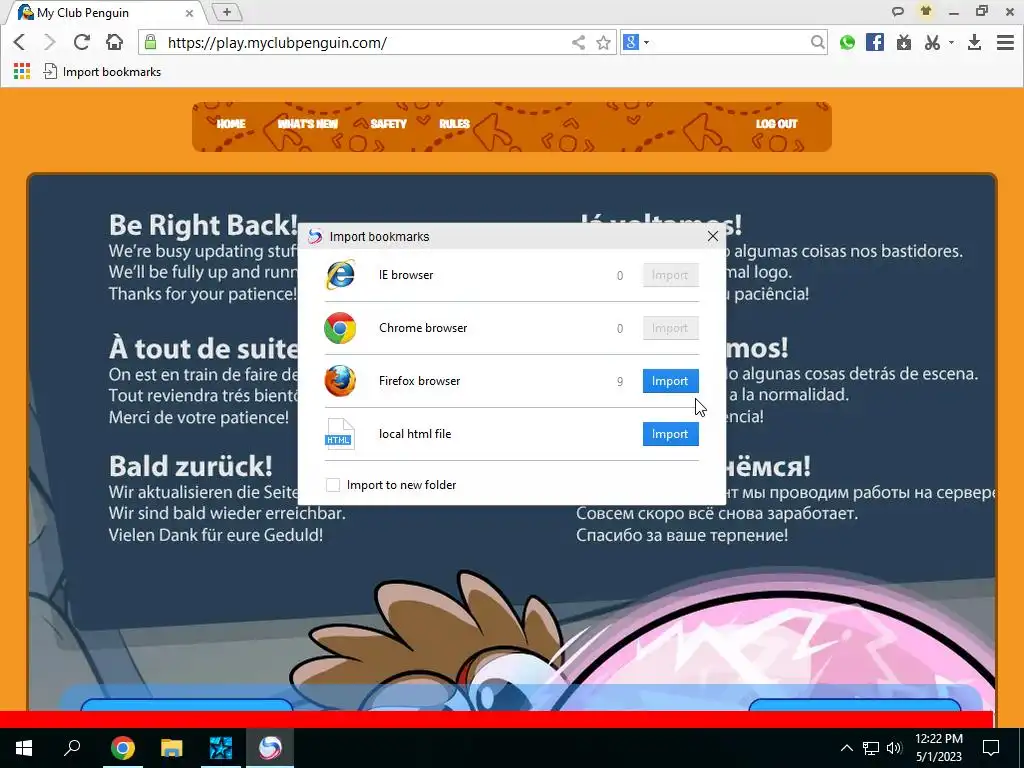The image size is (1024, 768).
Task: Open HOME in site navigation
Action: click(231, 123)
